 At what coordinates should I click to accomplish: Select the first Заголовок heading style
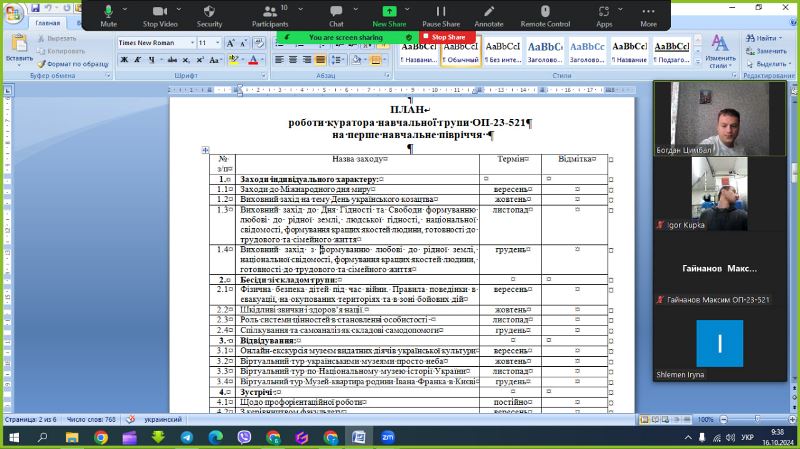tap(545, 52)
